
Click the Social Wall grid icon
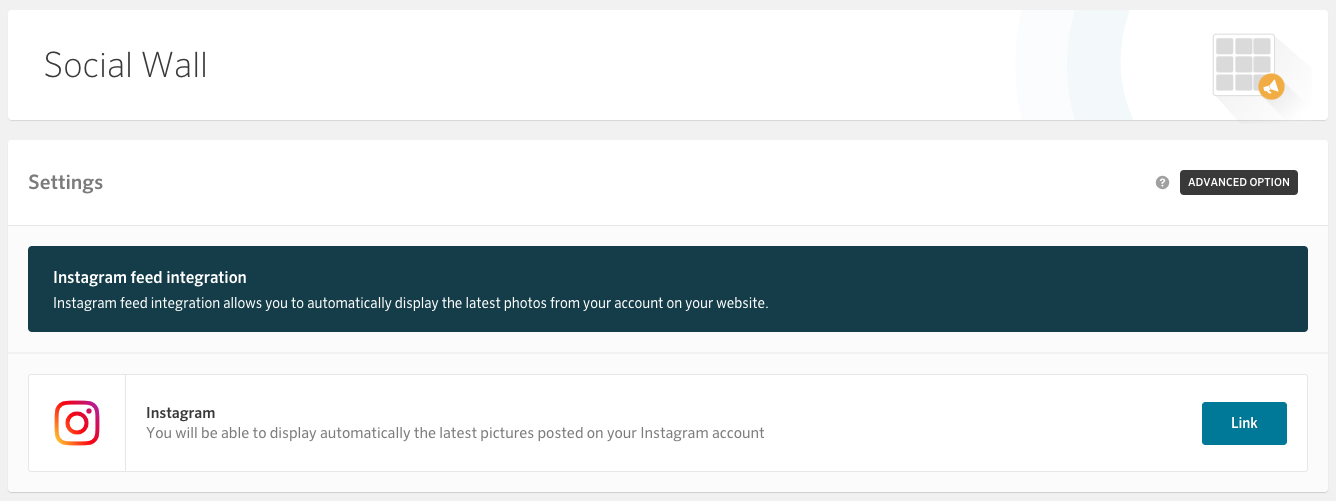[1242, 64]
